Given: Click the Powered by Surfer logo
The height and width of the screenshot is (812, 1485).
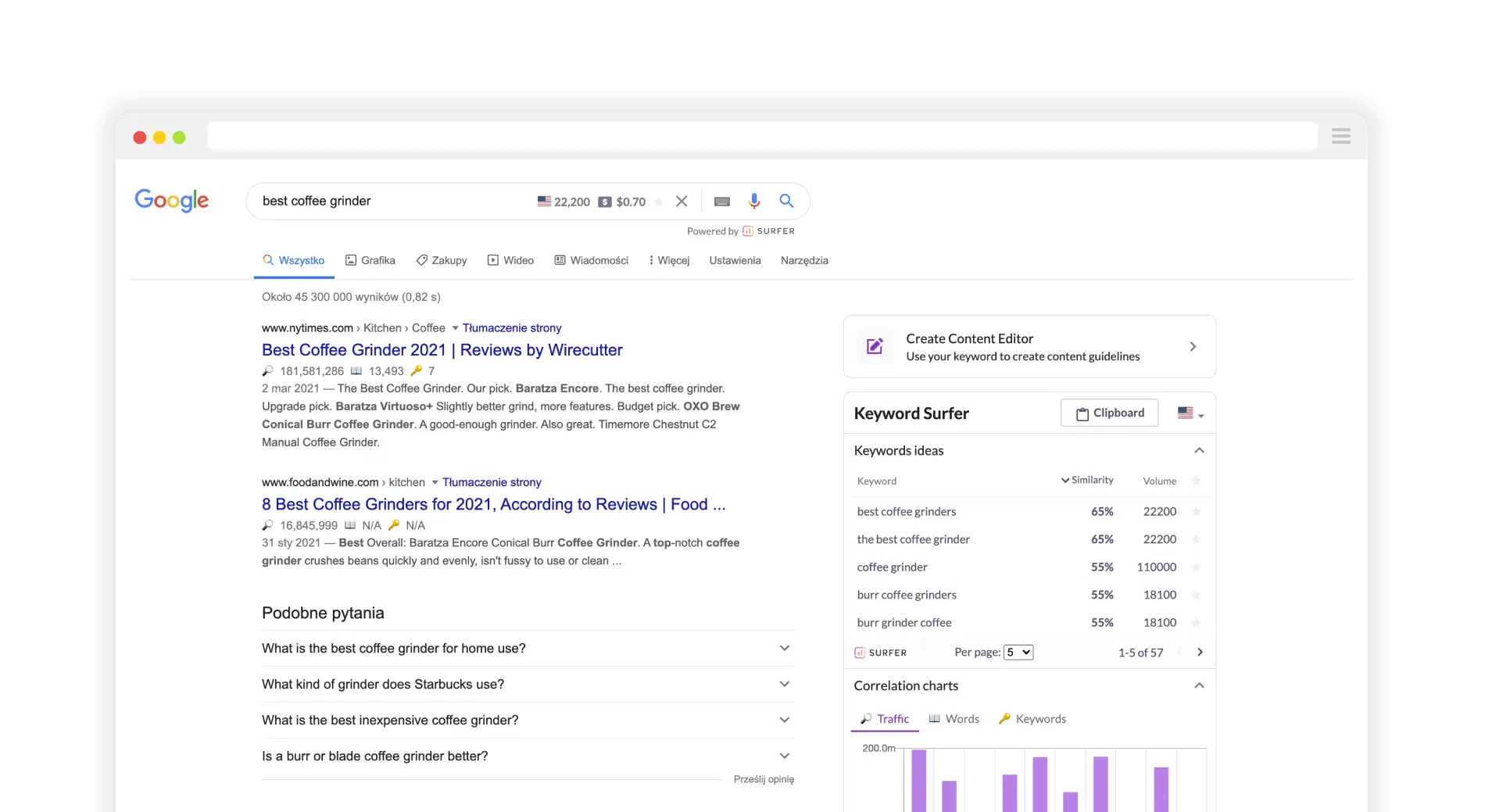Looking at the screenshot, I should pyautogui.click(x=768, y=231).
